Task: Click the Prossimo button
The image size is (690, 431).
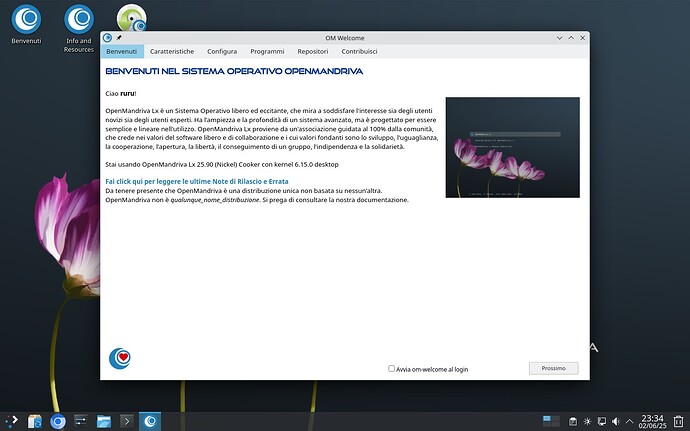Action: click(x=553, y=368)
